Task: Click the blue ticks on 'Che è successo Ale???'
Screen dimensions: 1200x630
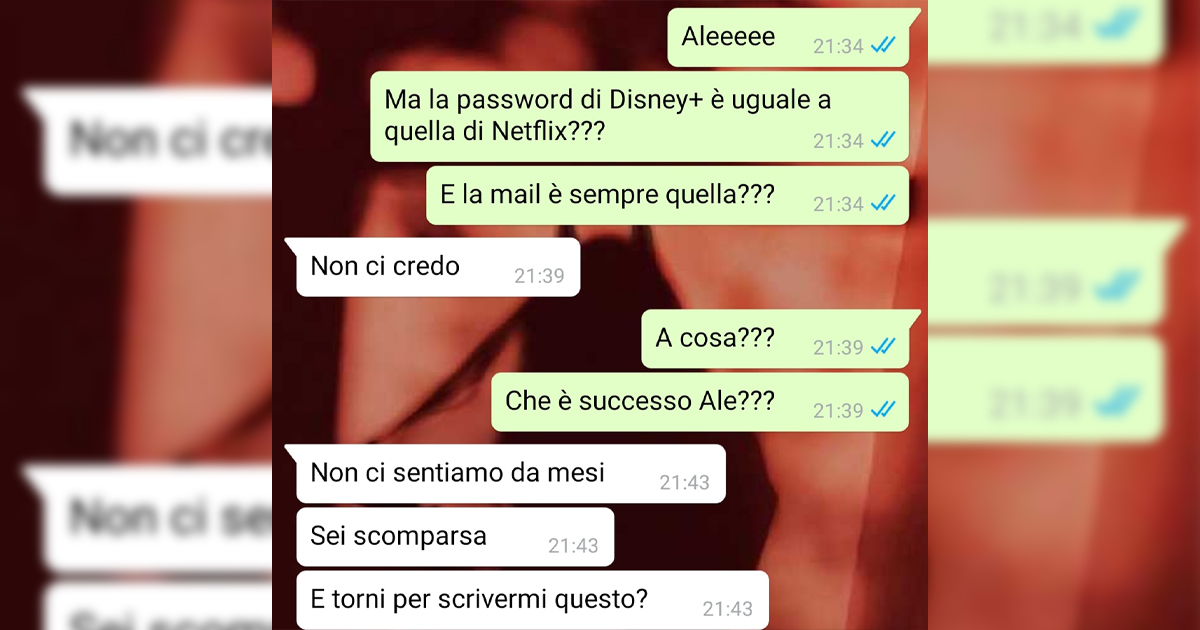Action: pos(882,410)
